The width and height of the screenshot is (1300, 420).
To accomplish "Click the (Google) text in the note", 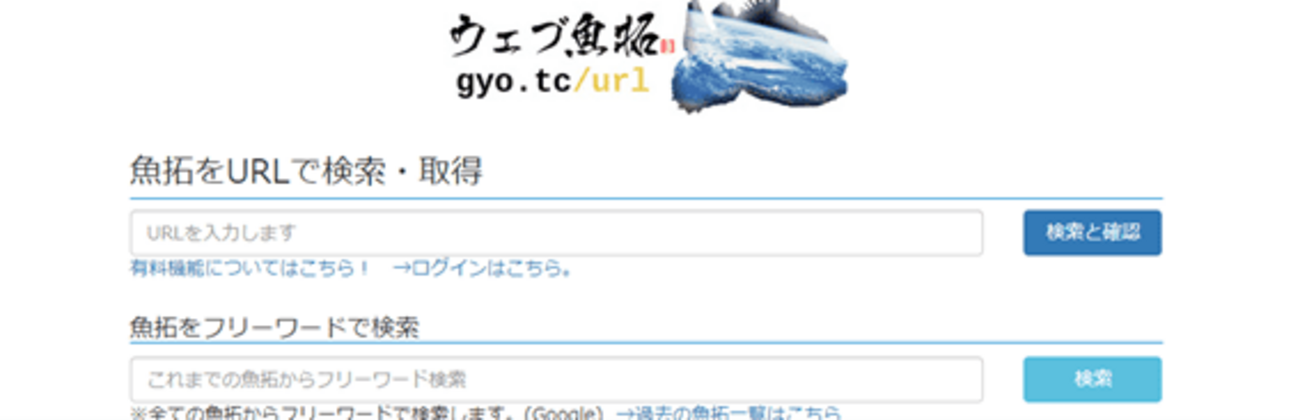I will coord(563,412).
